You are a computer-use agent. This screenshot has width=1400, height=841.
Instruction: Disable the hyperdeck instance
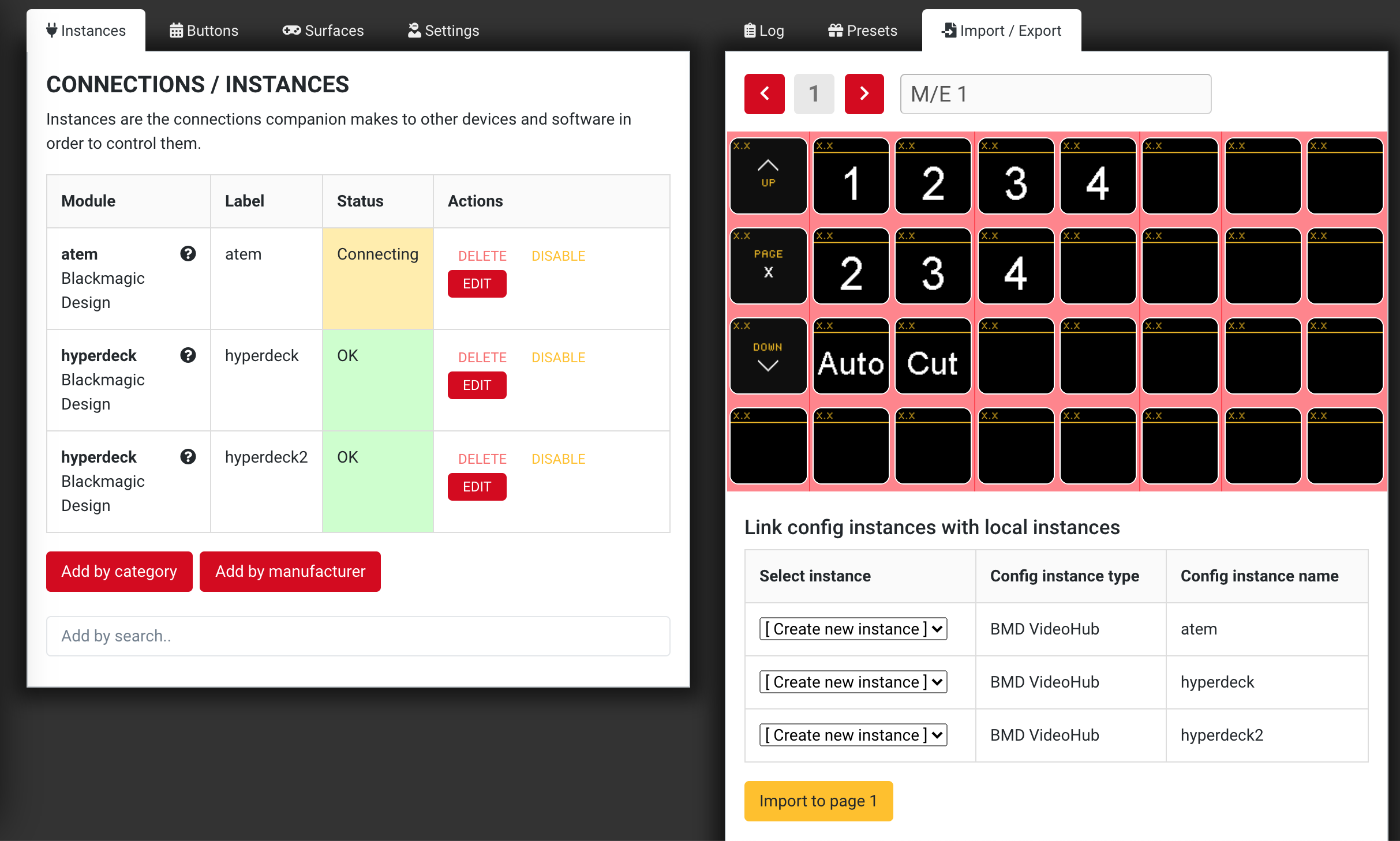pyautogui.click(x=558, y=358)
